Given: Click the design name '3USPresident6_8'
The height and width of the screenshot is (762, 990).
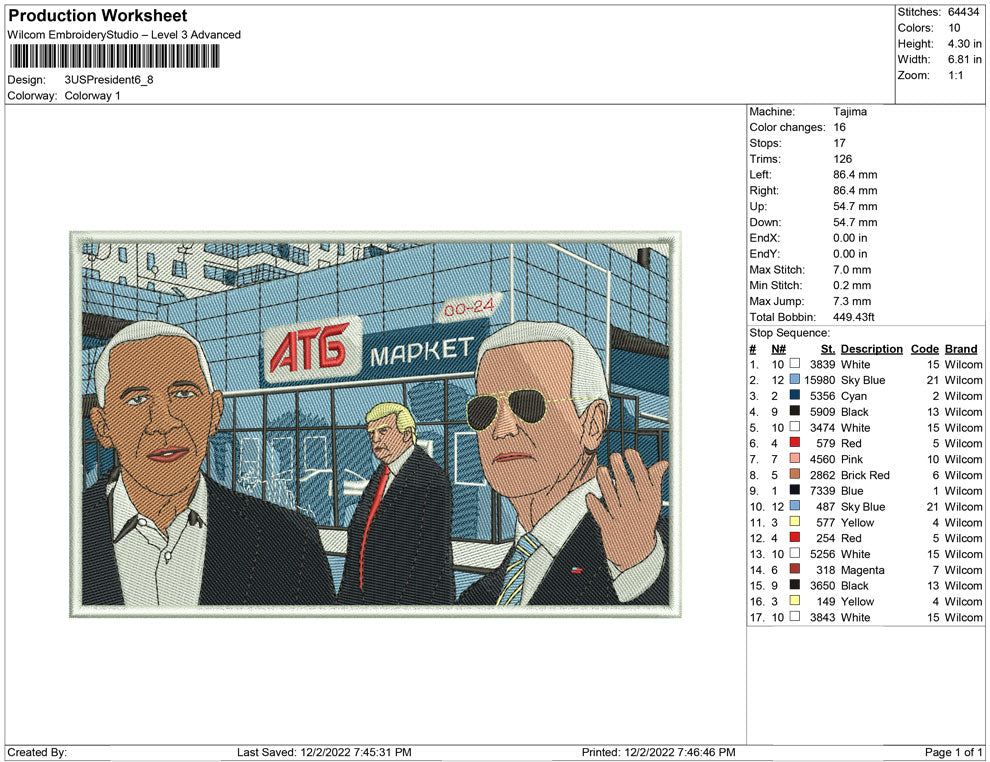Looking at the screenshot, I should point(109,80).
